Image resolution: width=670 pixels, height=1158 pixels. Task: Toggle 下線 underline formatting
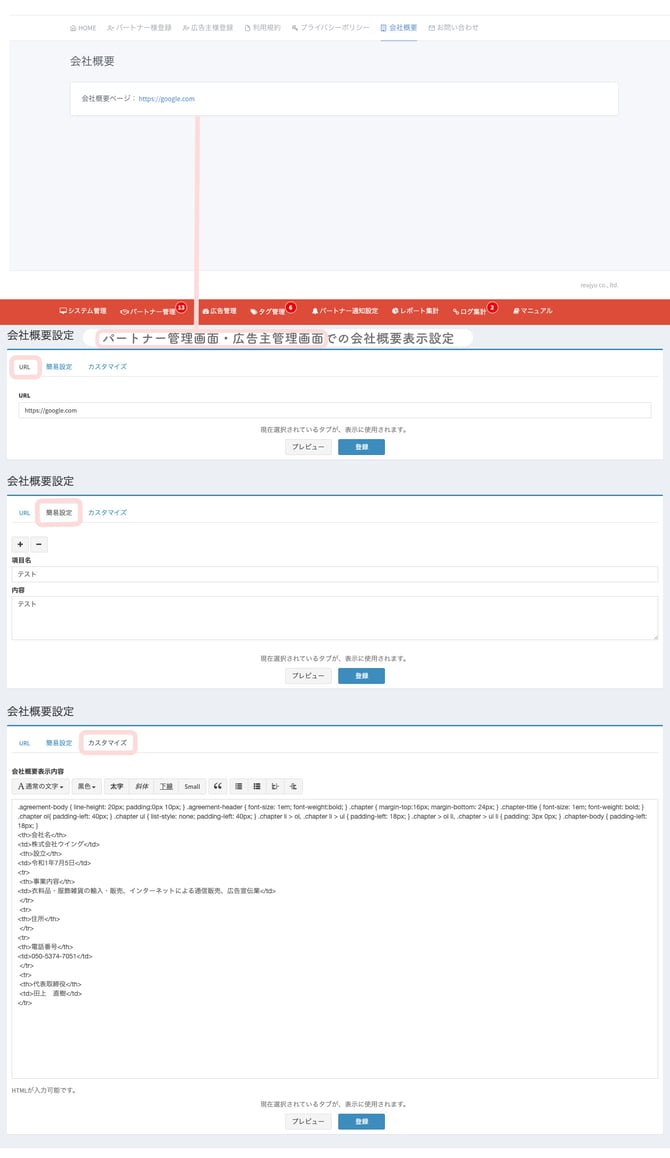click(167, 787)
